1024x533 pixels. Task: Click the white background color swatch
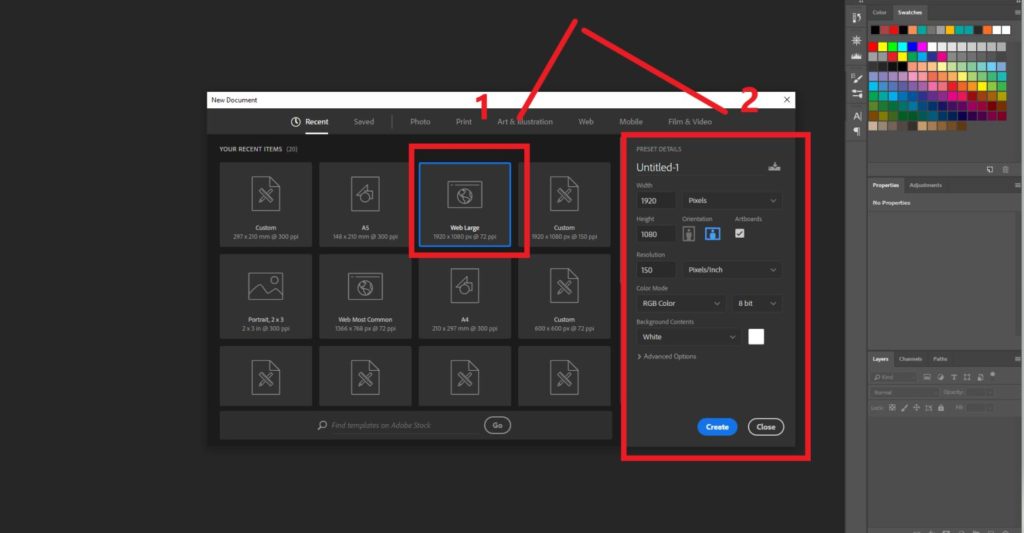756,337
